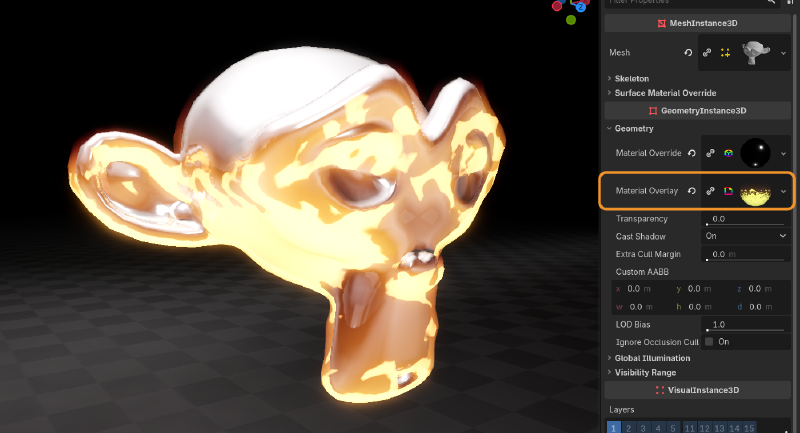Click the Extra Cull Margin value slider
The image size is (800, 433).
click(x=746, y=254)
